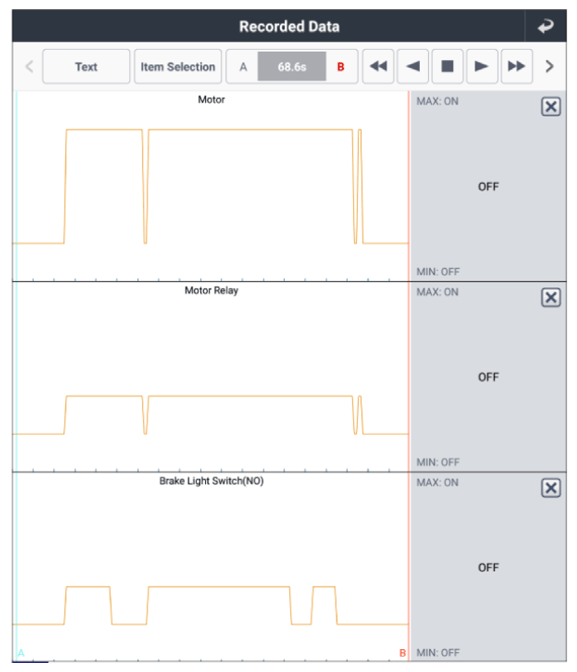This screenshot has width=577, height=672.
Task: Click the return arrow in the header
Action: (545, 27)
